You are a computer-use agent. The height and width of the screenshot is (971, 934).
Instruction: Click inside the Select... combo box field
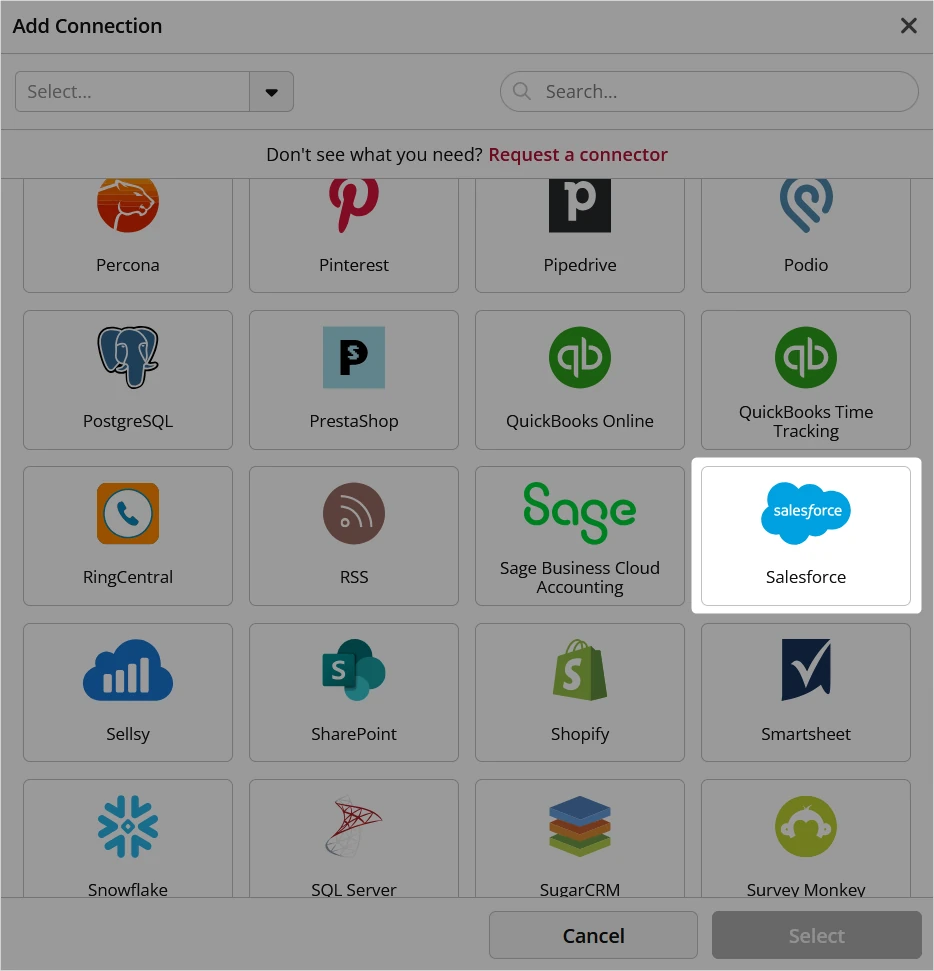coord(133,92)
